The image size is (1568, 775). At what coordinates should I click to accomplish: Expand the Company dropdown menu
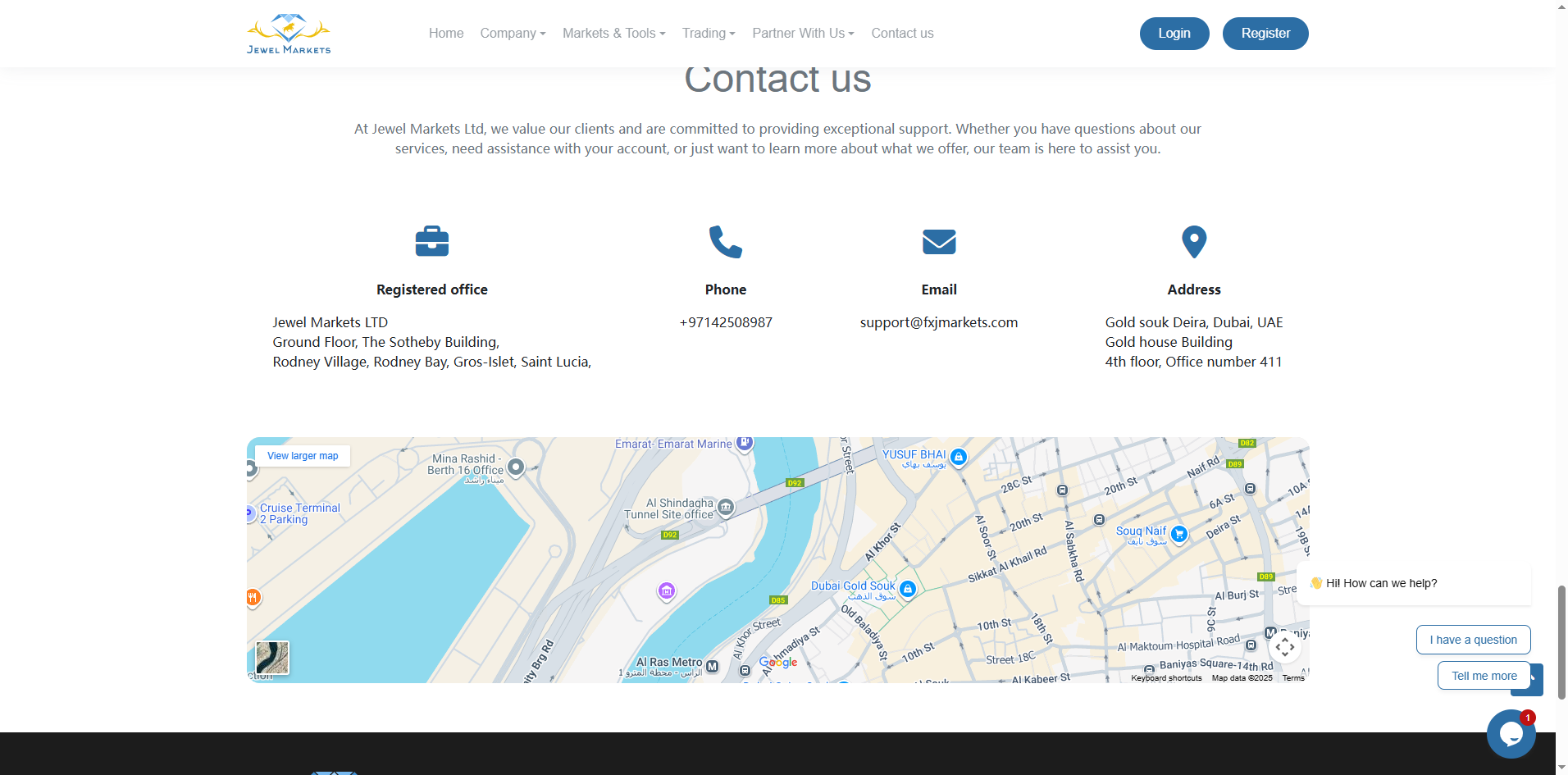point(513,34)
